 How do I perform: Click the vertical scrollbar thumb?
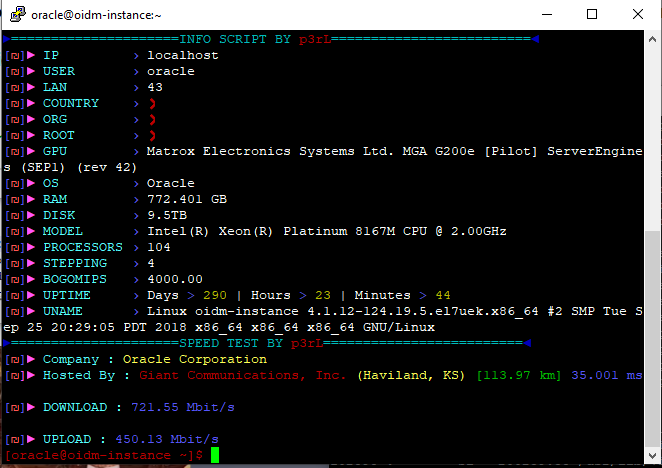652,340
